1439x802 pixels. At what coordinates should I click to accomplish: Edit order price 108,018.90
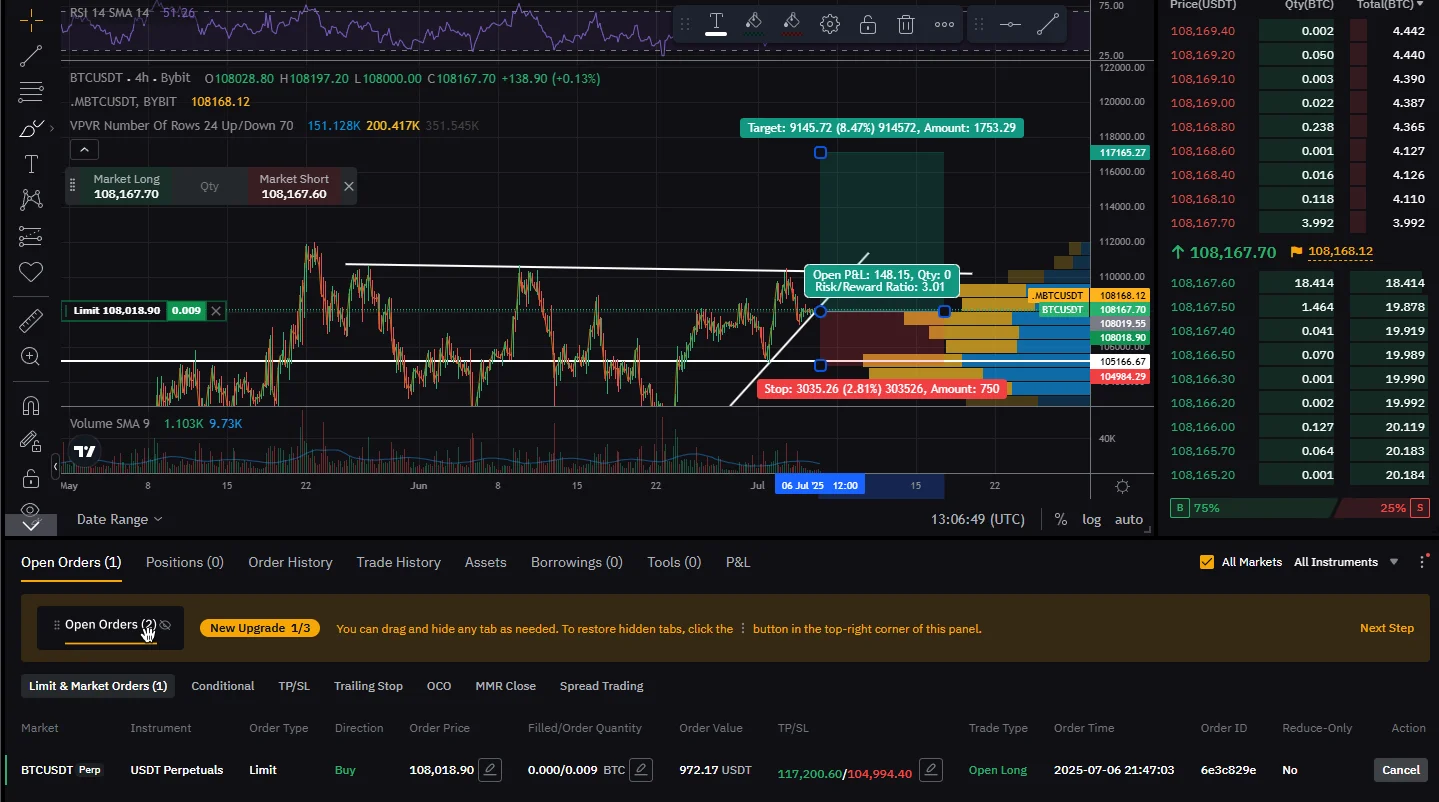pyautogui.click(x=490, y=770)
